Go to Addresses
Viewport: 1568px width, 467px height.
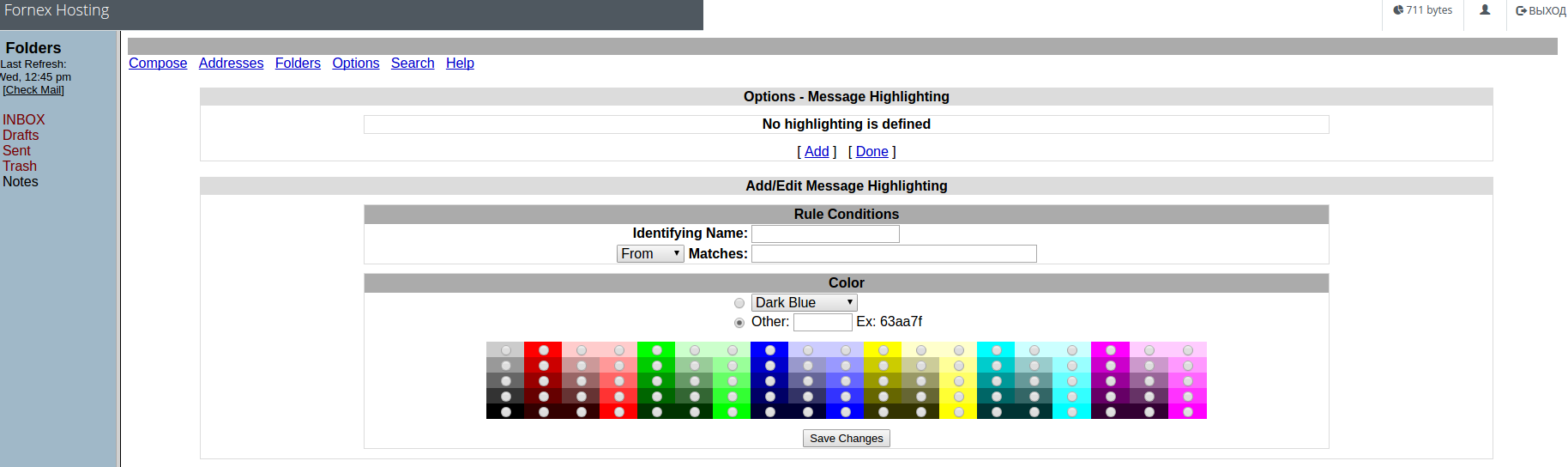point(232,63)
